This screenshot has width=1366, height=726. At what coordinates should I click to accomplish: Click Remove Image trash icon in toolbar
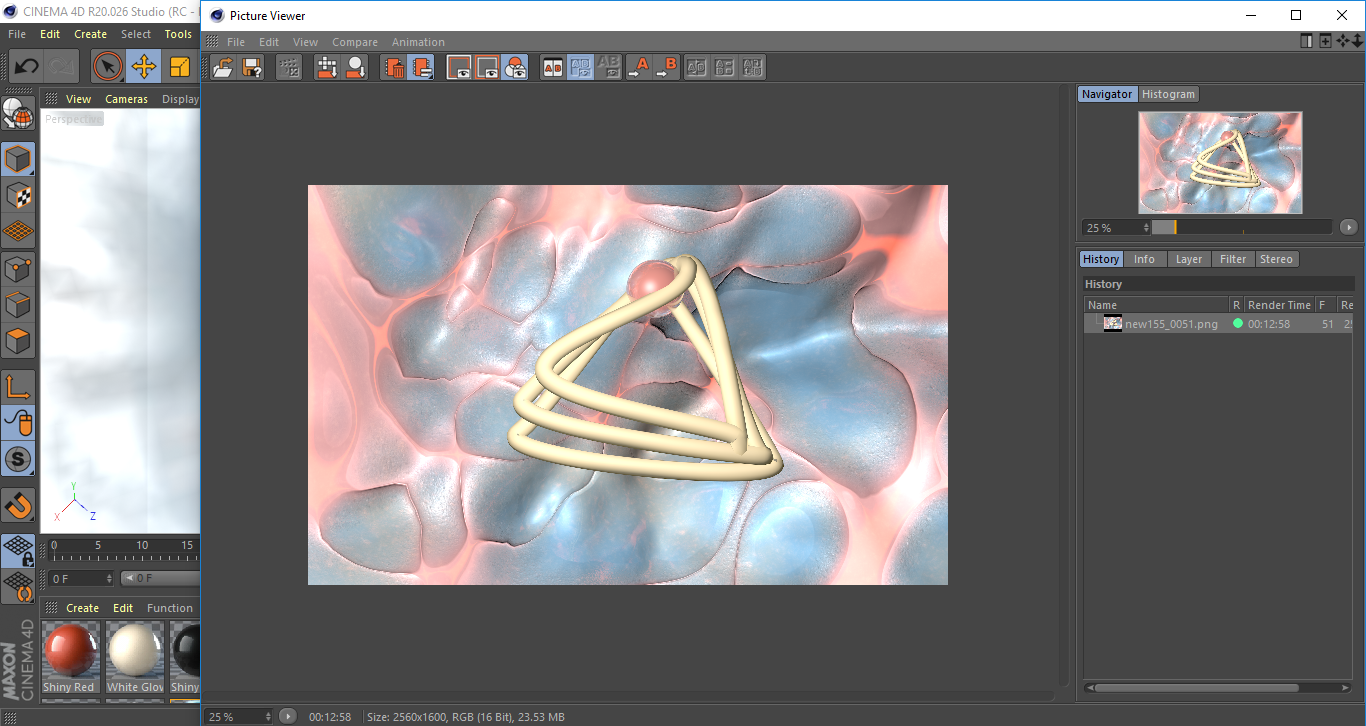point(394,67)
